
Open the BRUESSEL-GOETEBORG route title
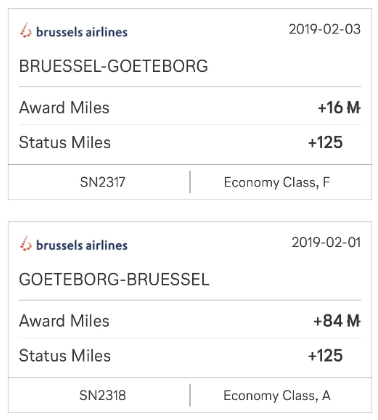(x=113, y=66)
